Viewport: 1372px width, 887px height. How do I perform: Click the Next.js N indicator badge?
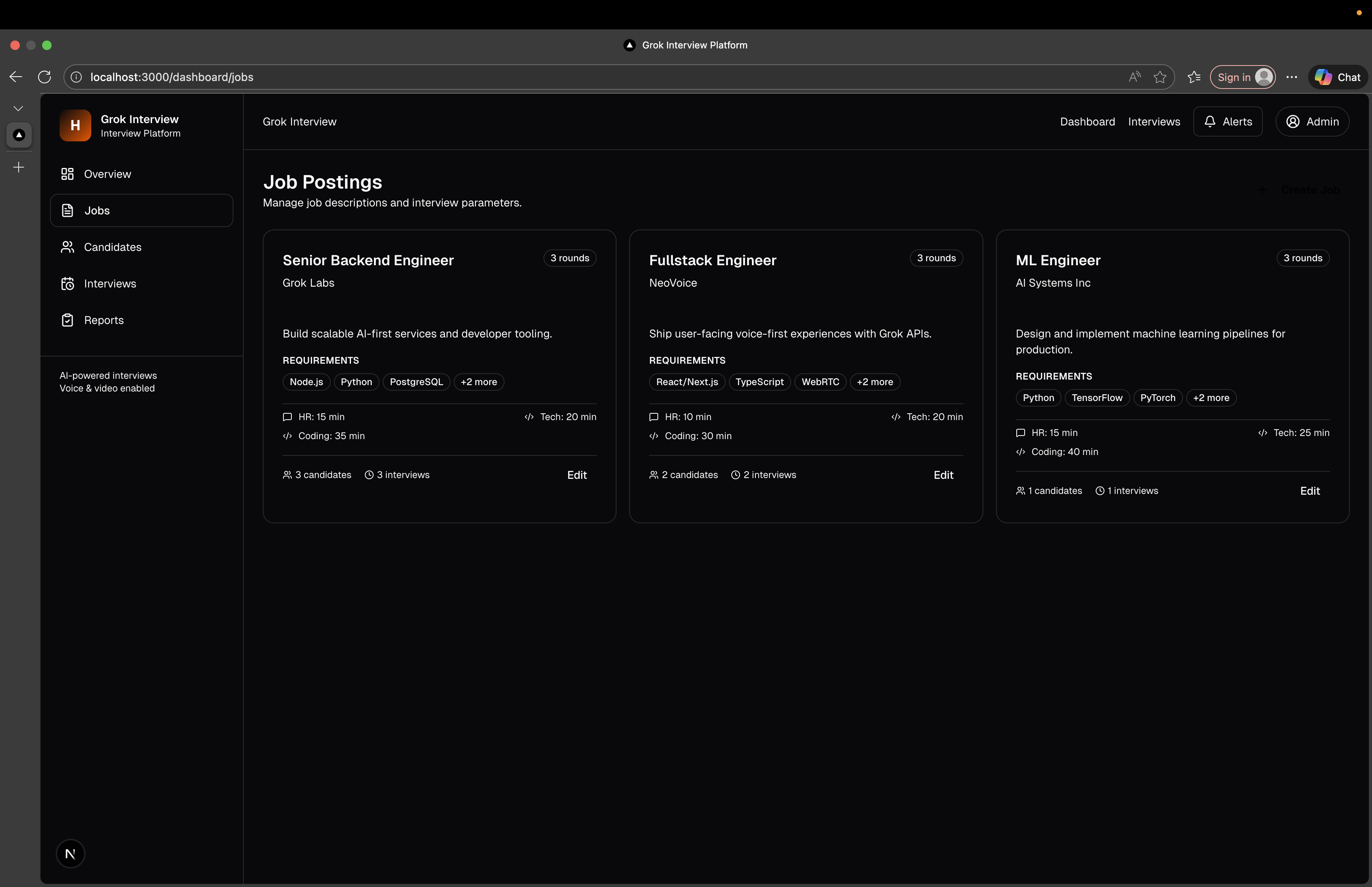(x=70, y=854)
